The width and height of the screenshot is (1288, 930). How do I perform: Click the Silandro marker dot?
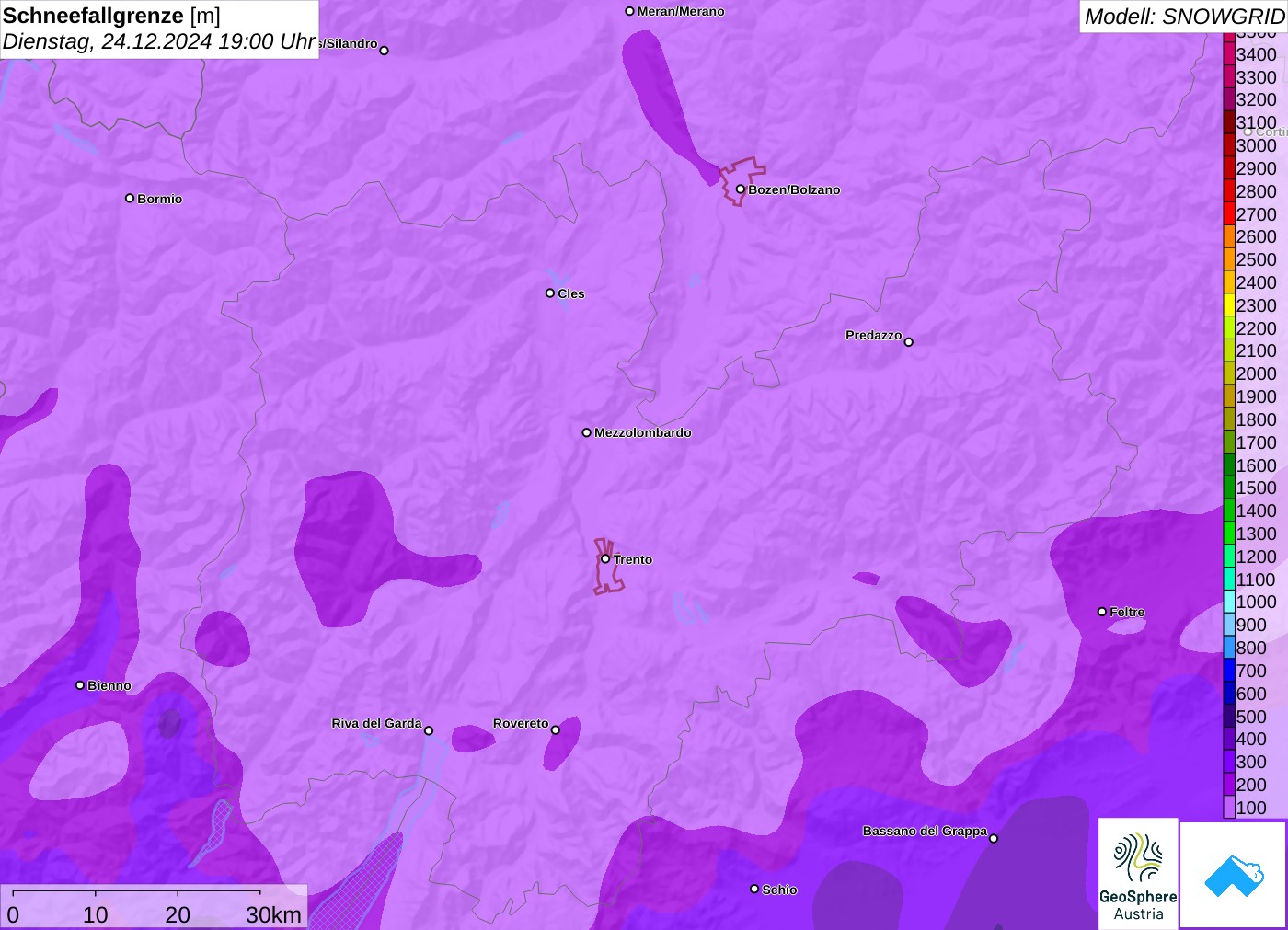[x=385, y=51]
